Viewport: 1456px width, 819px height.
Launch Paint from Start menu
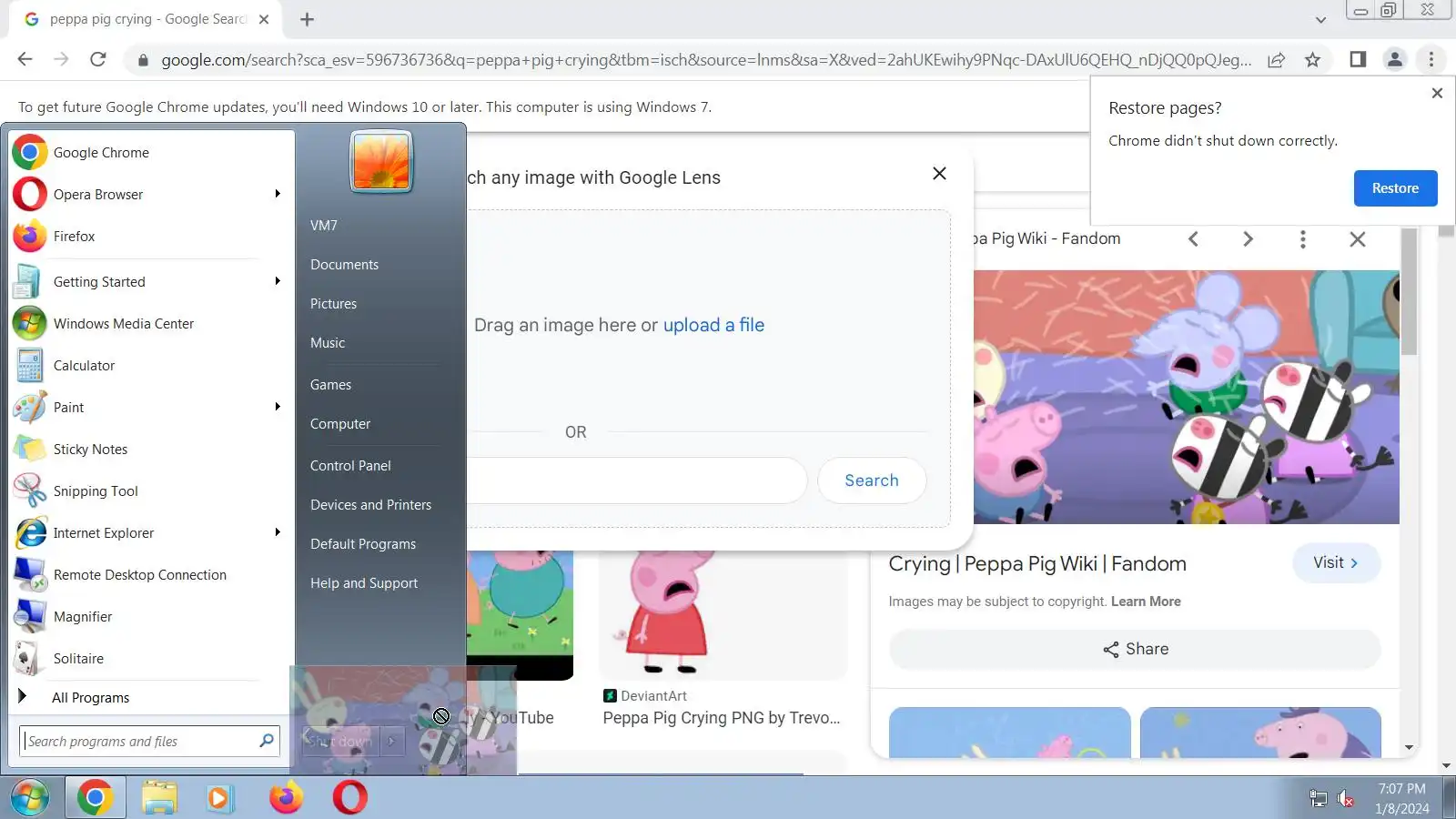[x=136, y=408]
